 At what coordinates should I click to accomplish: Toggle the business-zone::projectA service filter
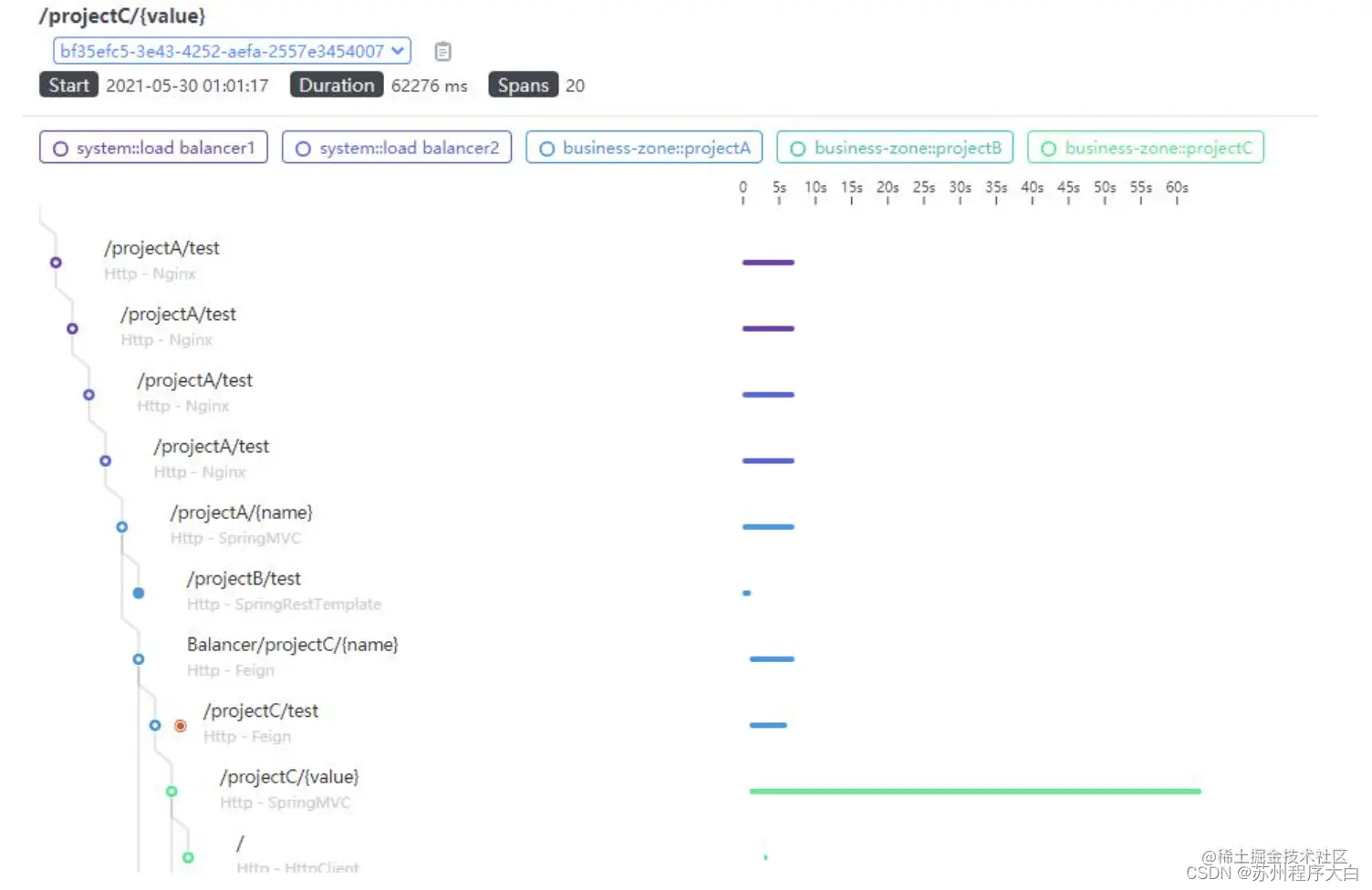click(644, 148)
